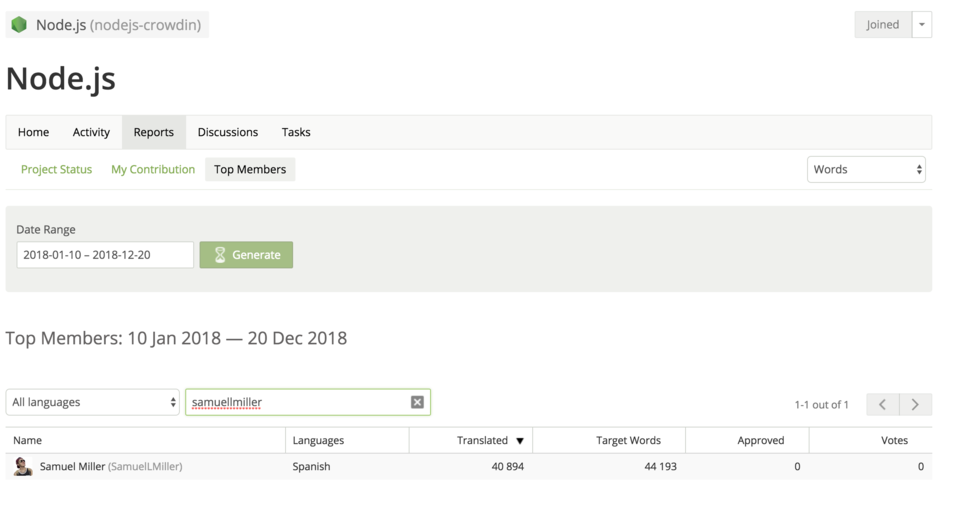Click the Date Range input field
960x509 pixels.
click(x=105, y=255)
